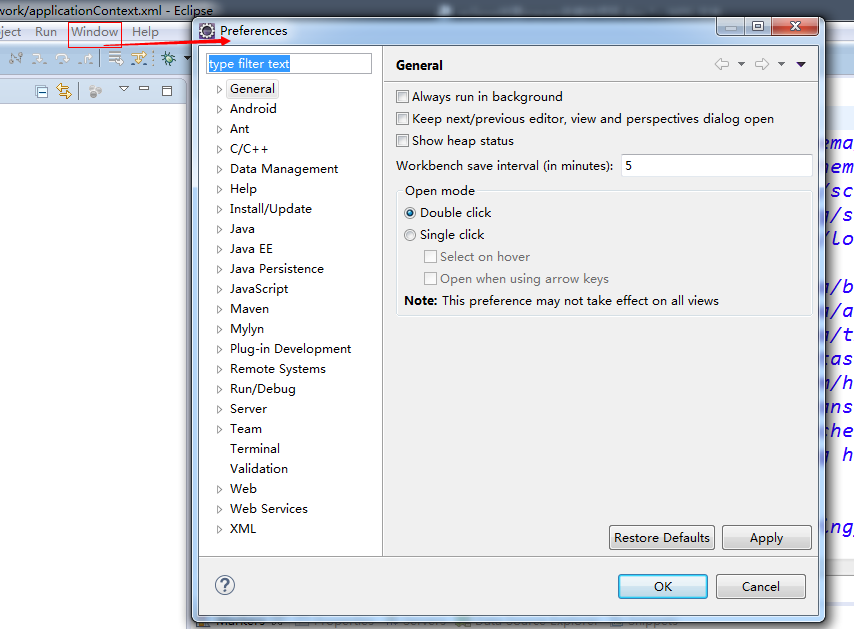Click the Preferences dialog title icon
The image size is (854, 629).
tap(206, 31)
